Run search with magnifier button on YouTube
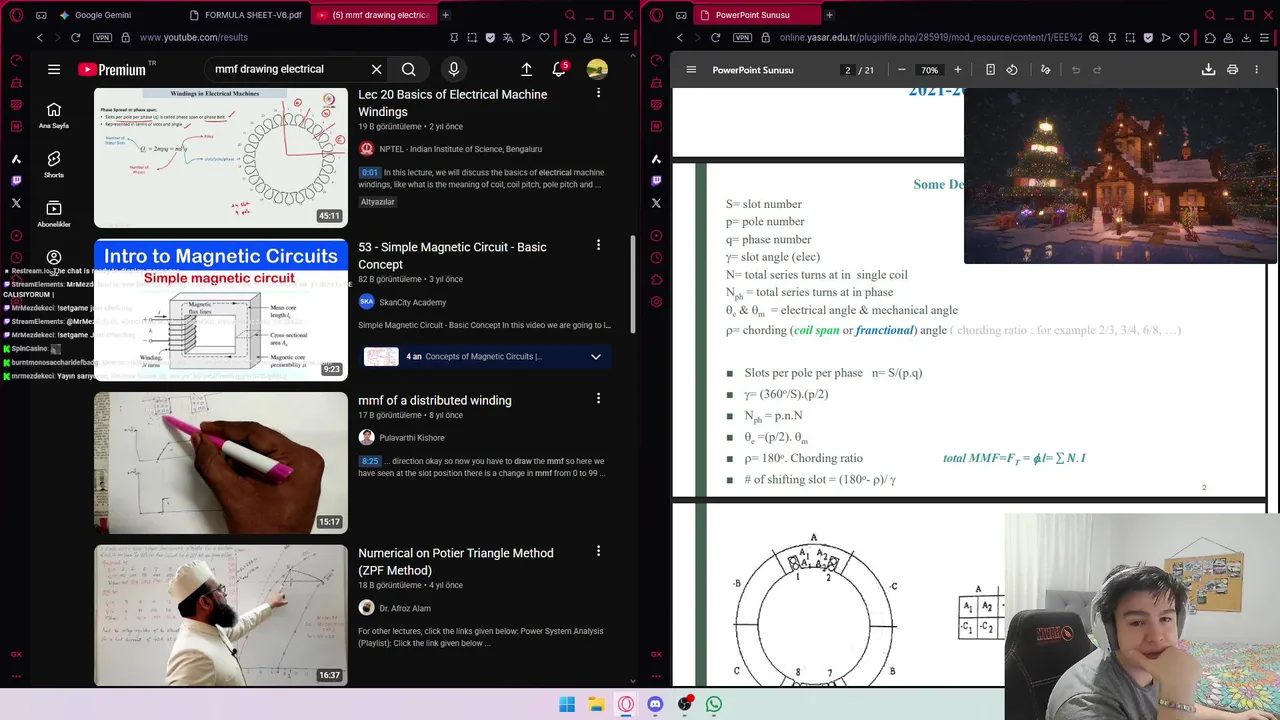 408,69
